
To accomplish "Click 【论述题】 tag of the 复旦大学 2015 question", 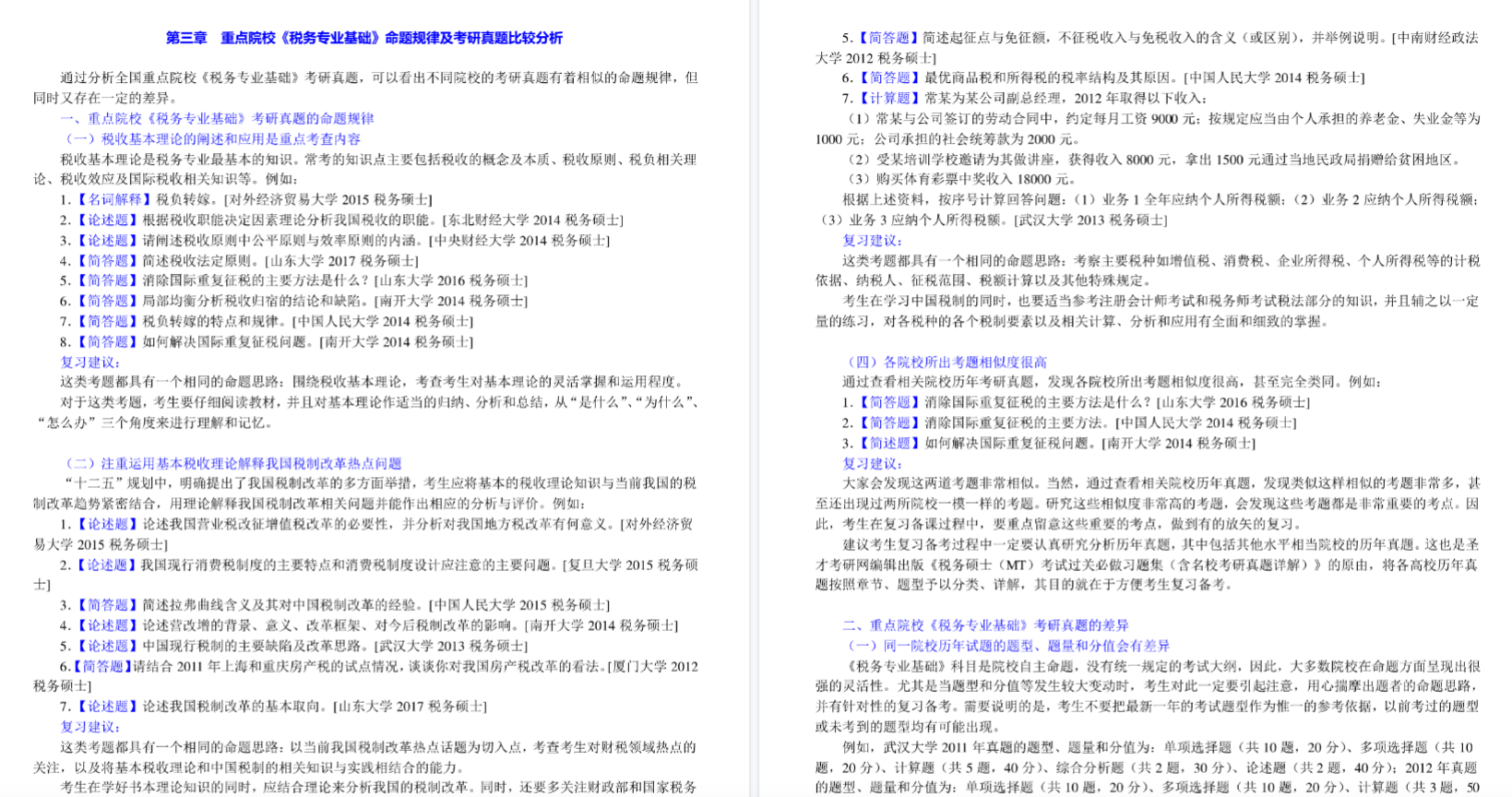I will tap(106, 565).
